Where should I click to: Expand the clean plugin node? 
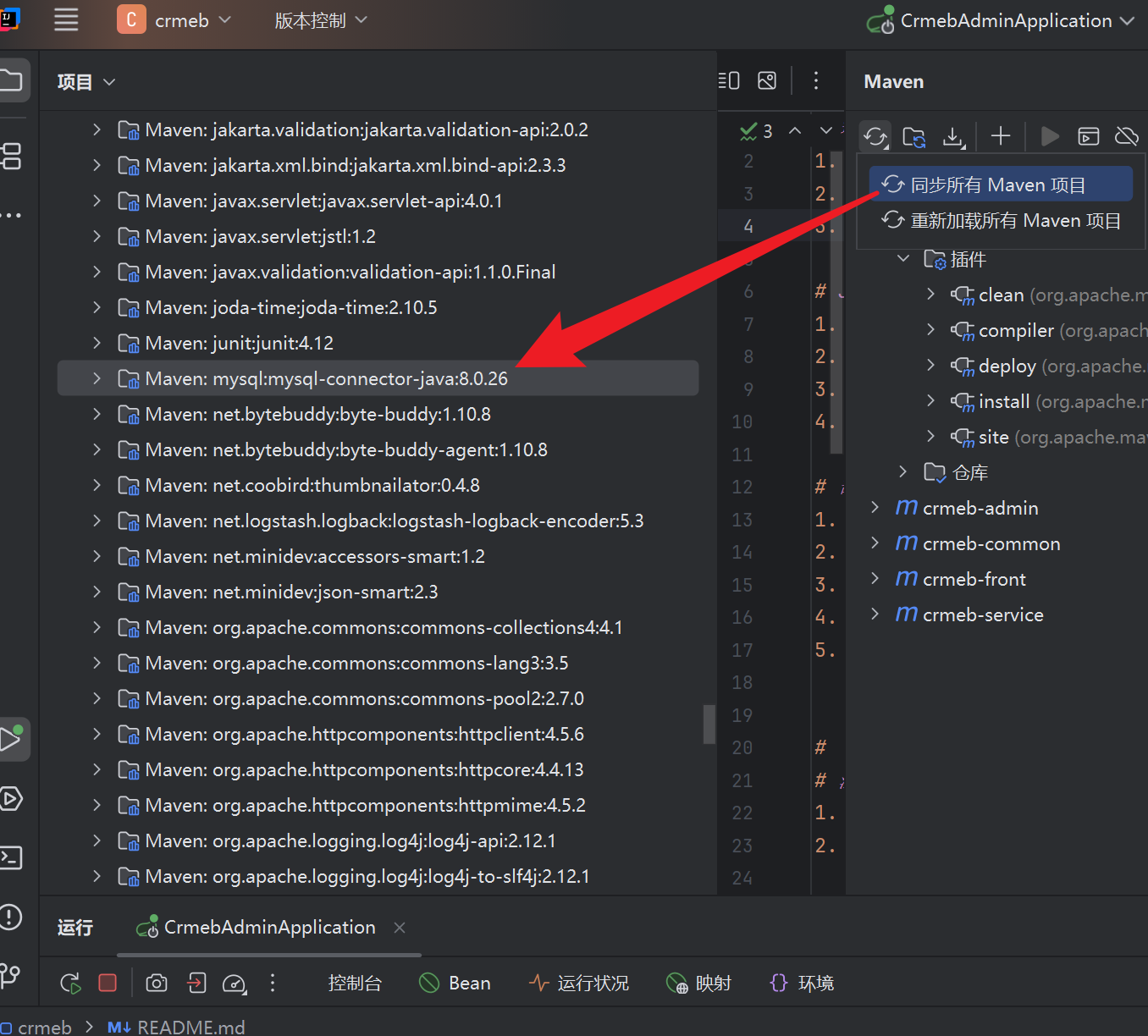931,294
